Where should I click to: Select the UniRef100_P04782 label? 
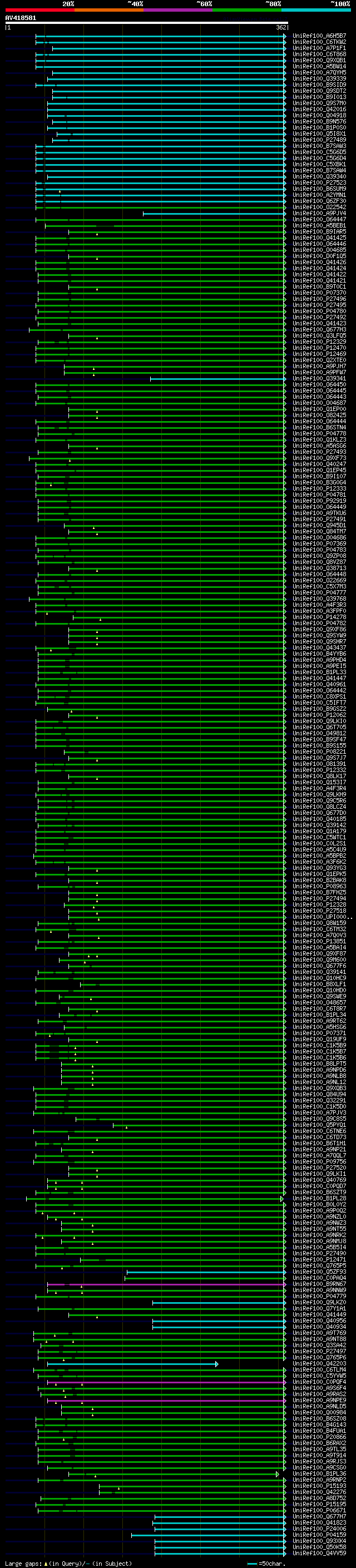319,623
